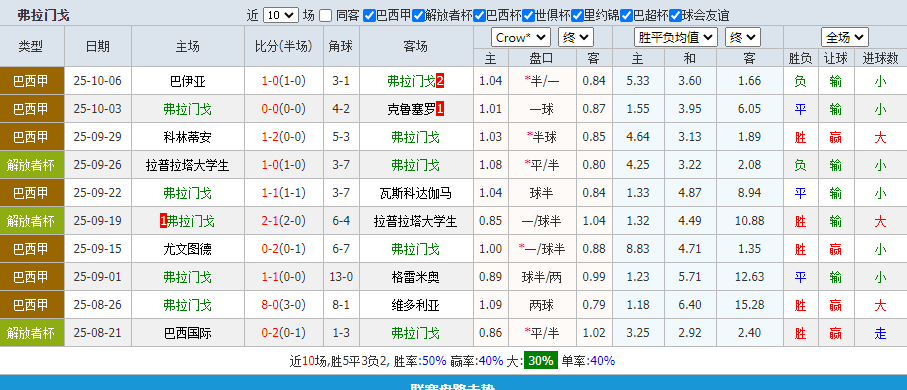Open the 全场 dropdown

(845, 38)
